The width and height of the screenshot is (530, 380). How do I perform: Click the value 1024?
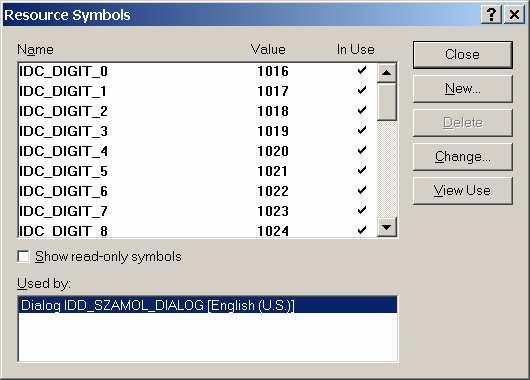point(273,231)
